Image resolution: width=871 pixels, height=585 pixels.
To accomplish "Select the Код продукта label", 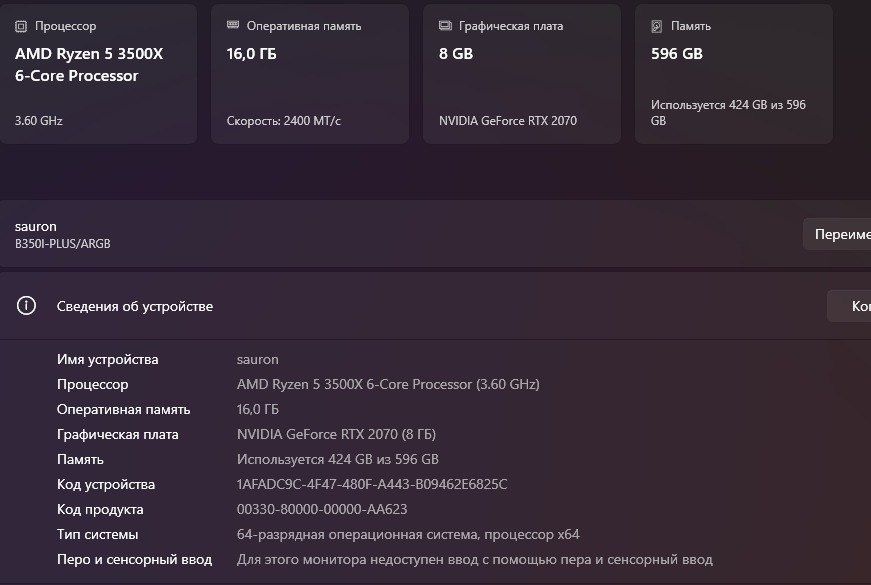I will pos(100,509).
